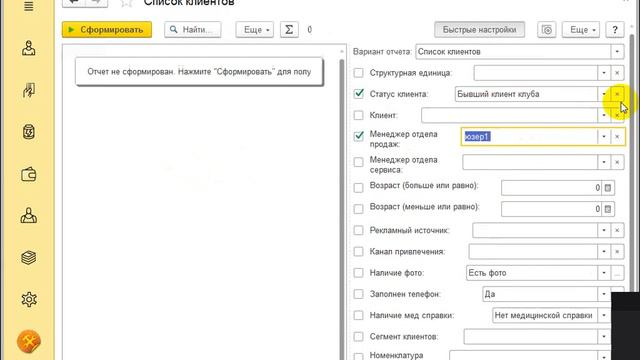
Task: Expand the Структурная единица dropdown arrow
Action: [x=604, y=73]
